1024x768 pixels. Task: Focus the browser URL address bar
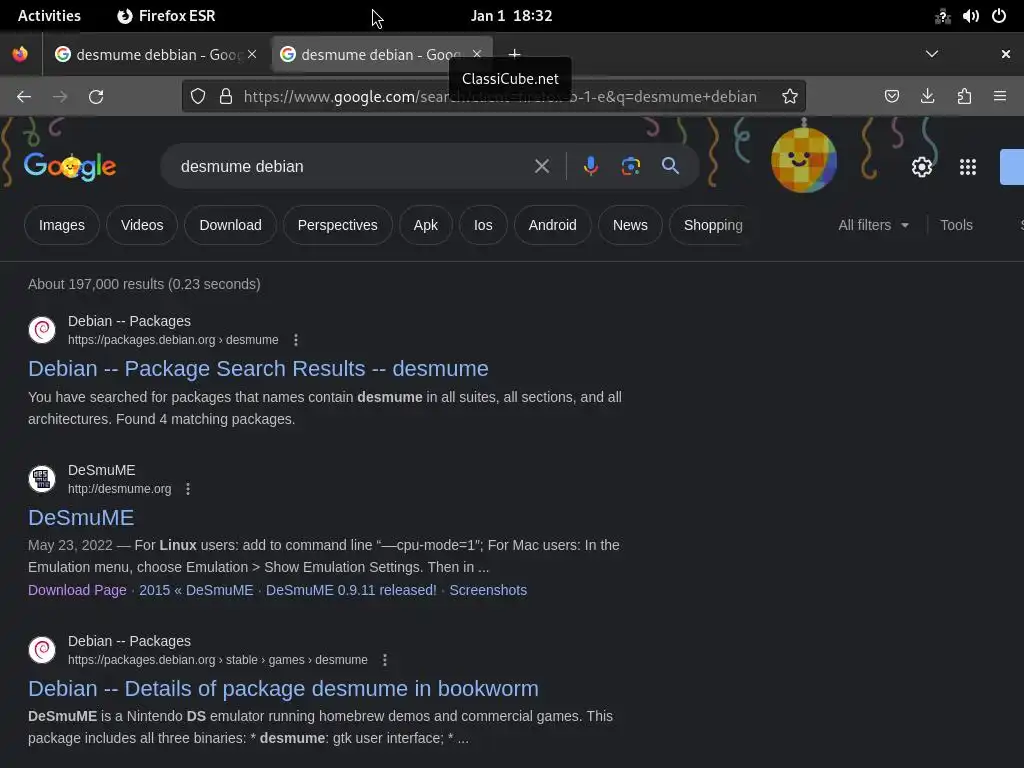(500, 97)
